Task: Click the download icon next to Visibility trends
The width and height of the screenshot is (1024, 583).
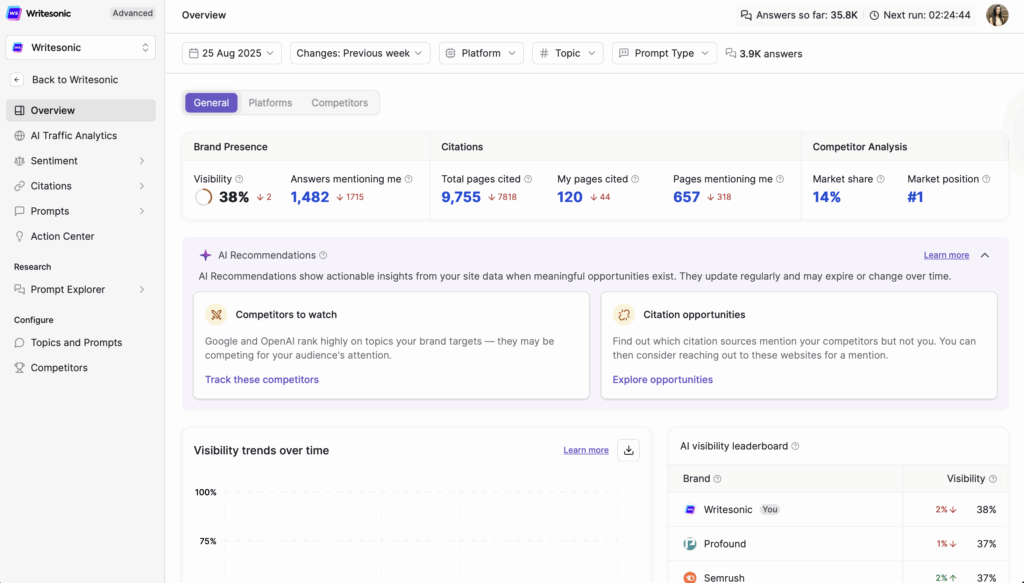Action: click(x=628, y=450)
